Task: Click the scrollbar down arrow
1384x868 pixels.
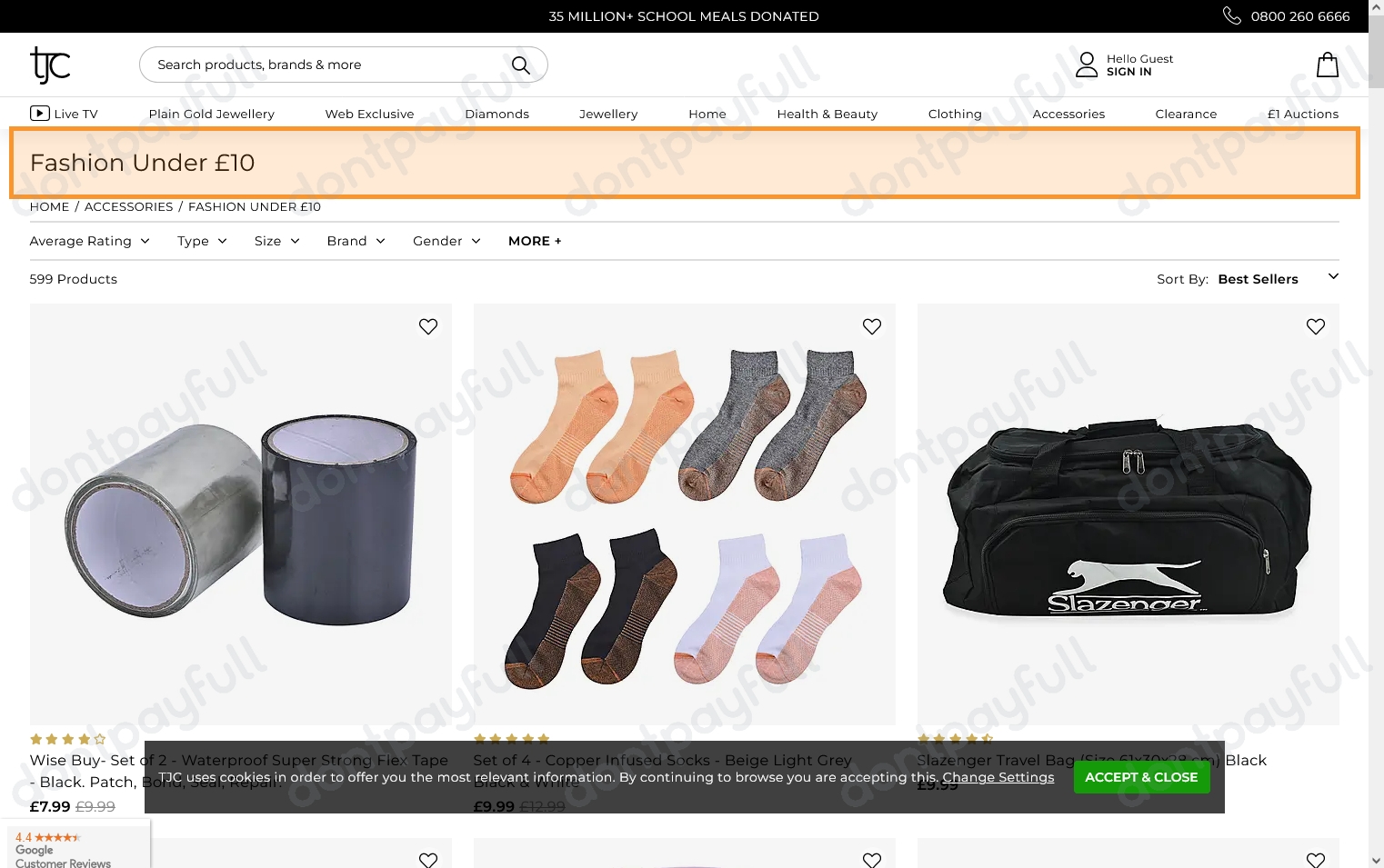Action: (x=1376, y=860)
